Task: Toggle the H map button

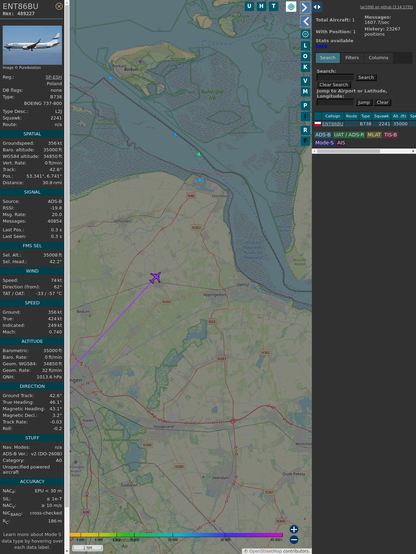Action: point(262,6)
